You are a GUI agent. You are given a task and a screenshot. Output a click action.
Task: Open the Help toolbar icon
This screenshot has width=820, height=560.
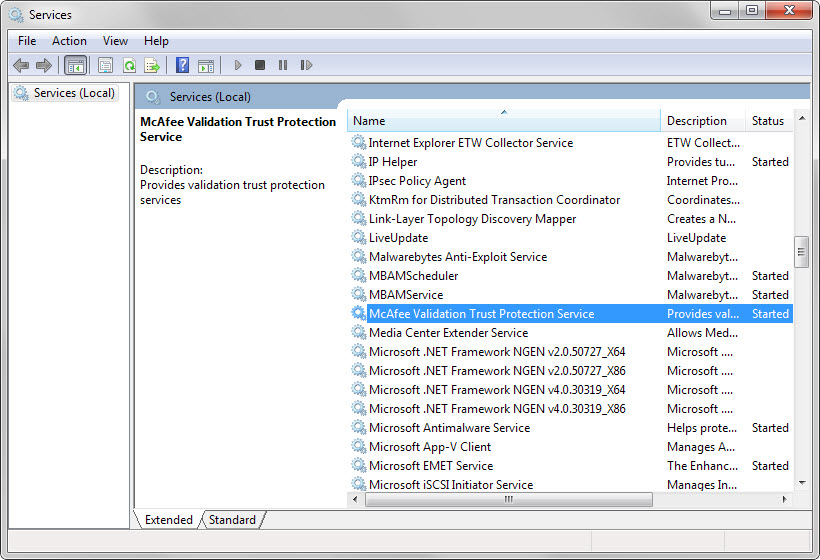click(183, 65)
